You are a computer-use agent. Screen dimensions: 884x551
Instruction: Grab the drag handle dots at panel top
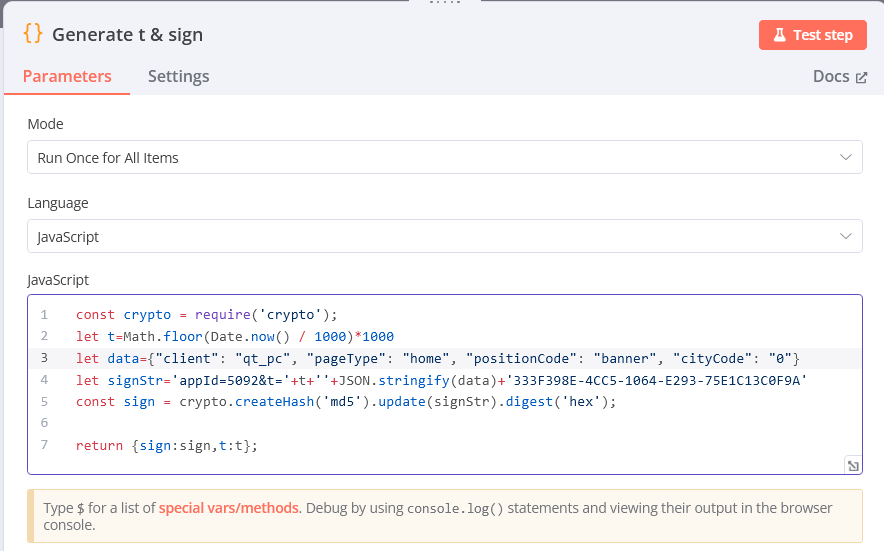pos(442,3)
